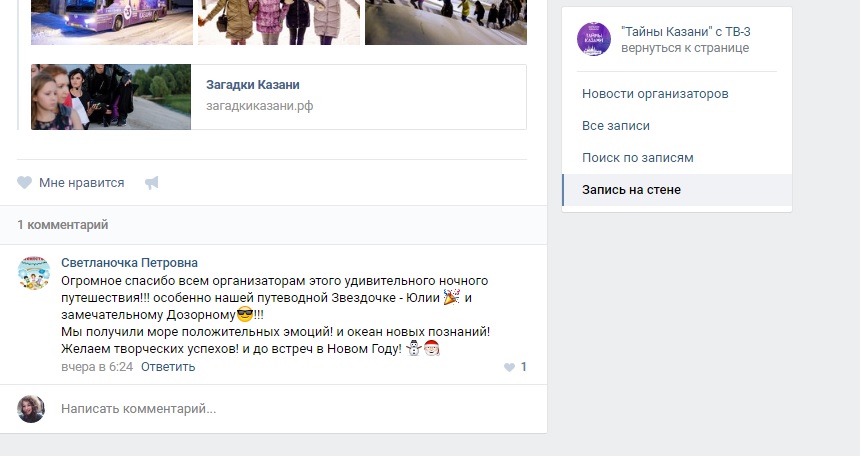
Task: Click your profile avatar near comment box
Action: tap(31, 409)
